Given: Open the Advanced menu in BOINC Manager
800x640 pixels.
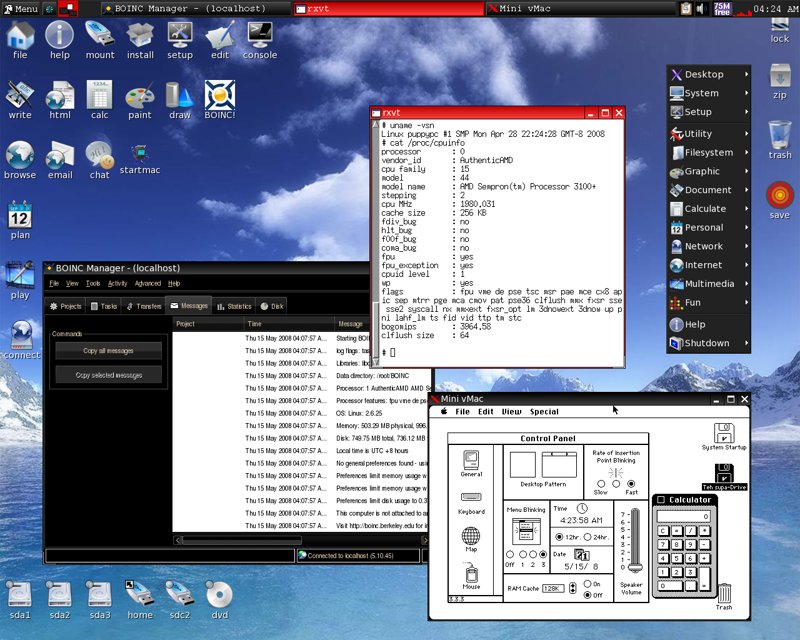Looking at the screenshot, I should coord(148,283).
